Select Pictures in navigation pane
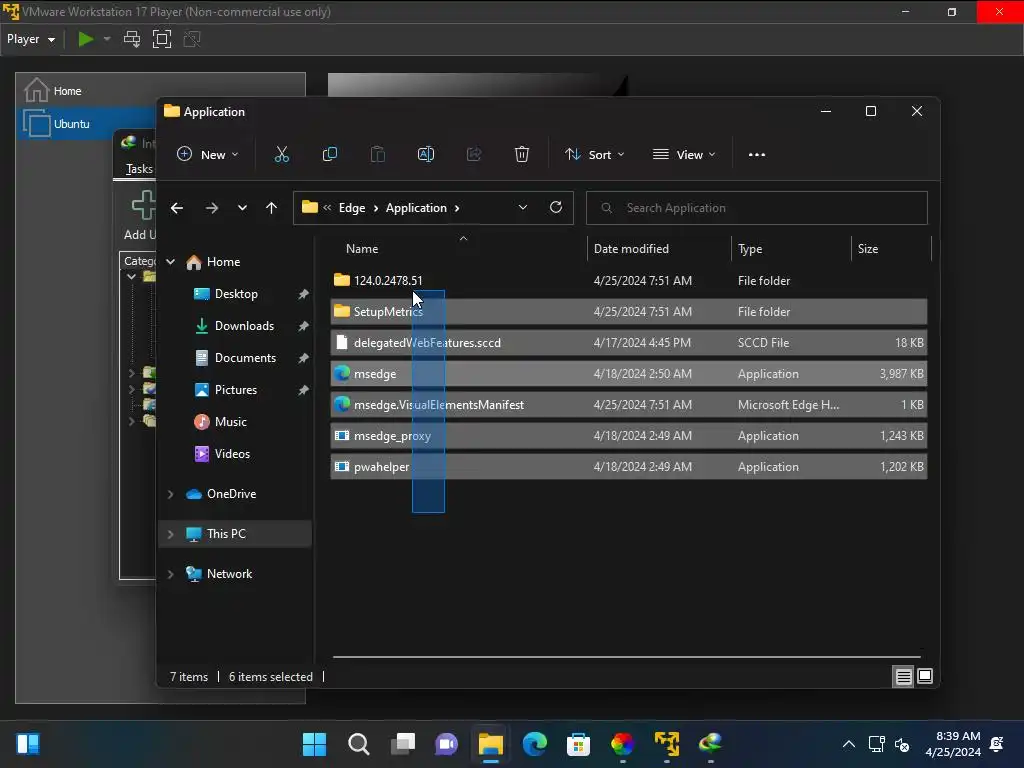 point(236,390)
